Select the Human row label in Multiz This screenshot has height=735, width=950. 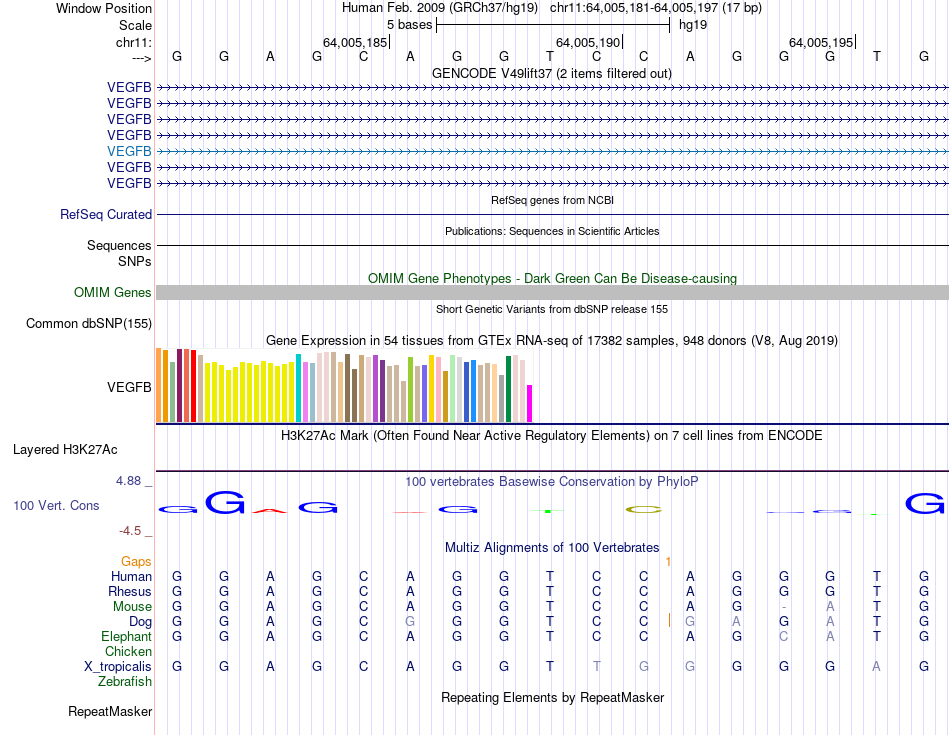click(131, 576)
